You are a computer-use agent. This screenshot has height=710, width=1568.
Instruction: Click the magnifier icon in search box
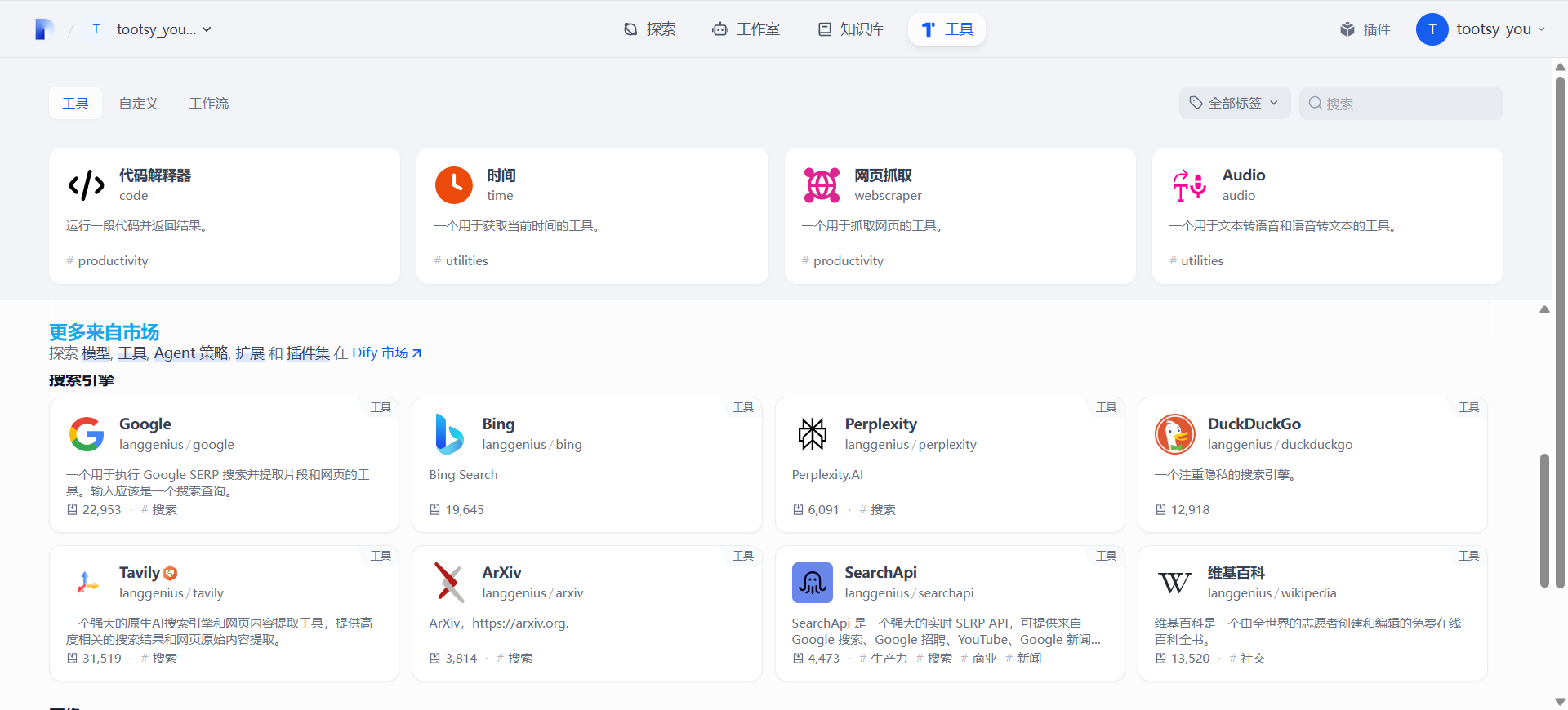(1315, 103)
